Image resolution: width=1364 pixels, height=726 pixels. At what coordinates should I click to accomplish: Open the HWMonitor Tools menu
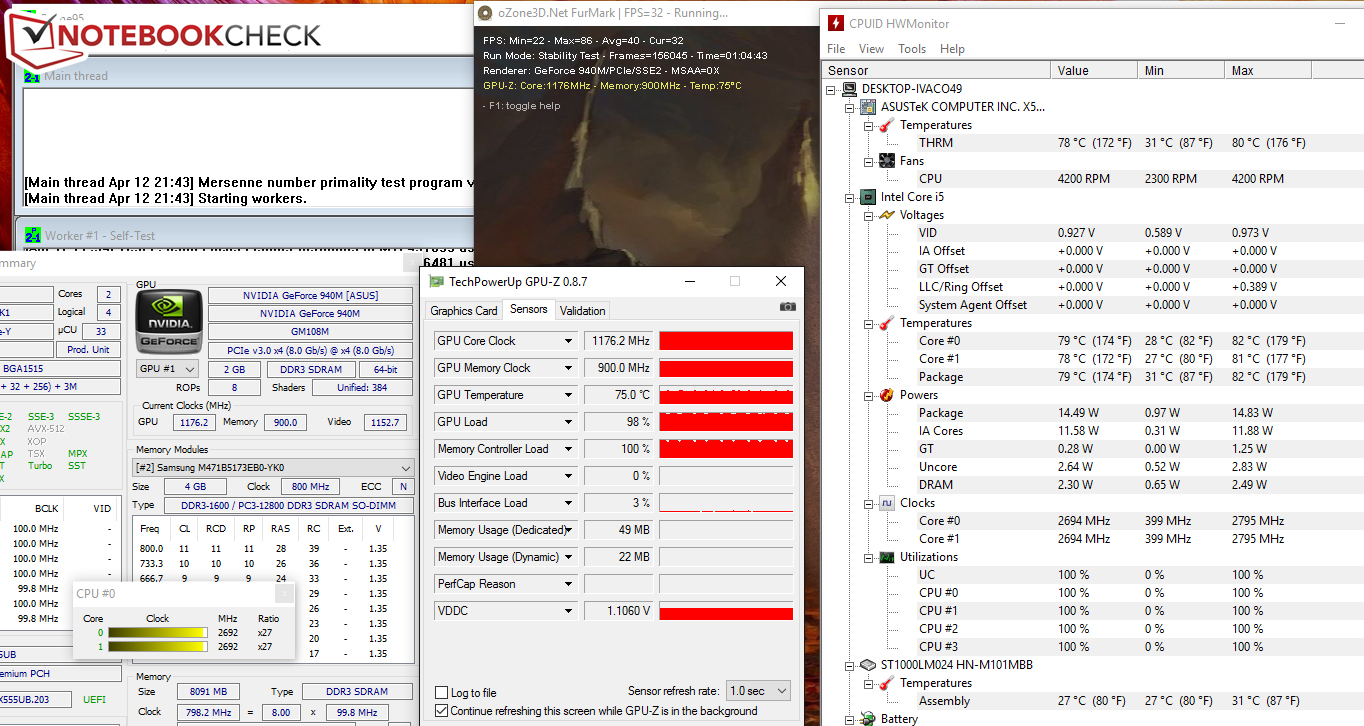point(912,49)
